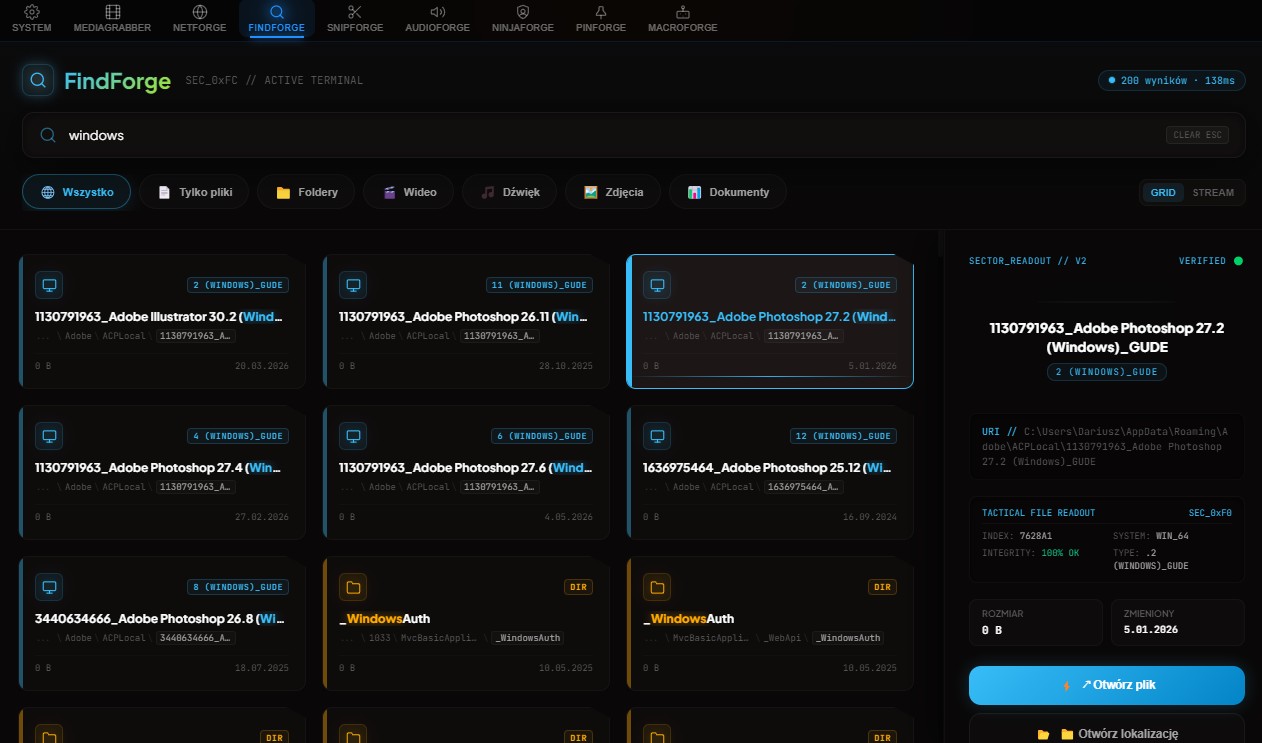Click the 8 (WINDOWS)_GUDE badge
1262x743 pixels.
238,587
